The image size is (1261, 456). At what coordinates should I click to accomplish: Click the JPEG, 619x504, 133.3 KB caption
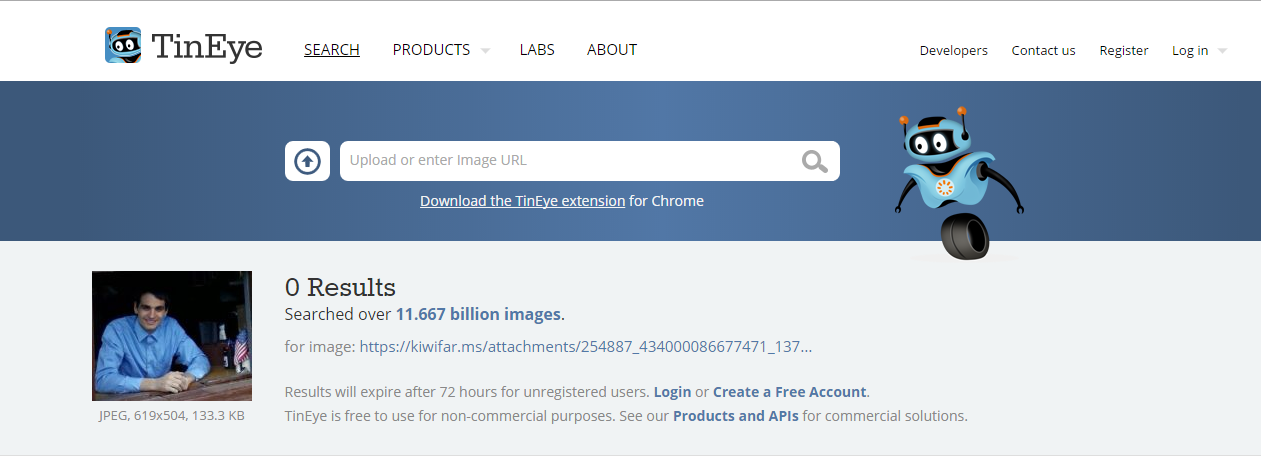click(172, 415)
